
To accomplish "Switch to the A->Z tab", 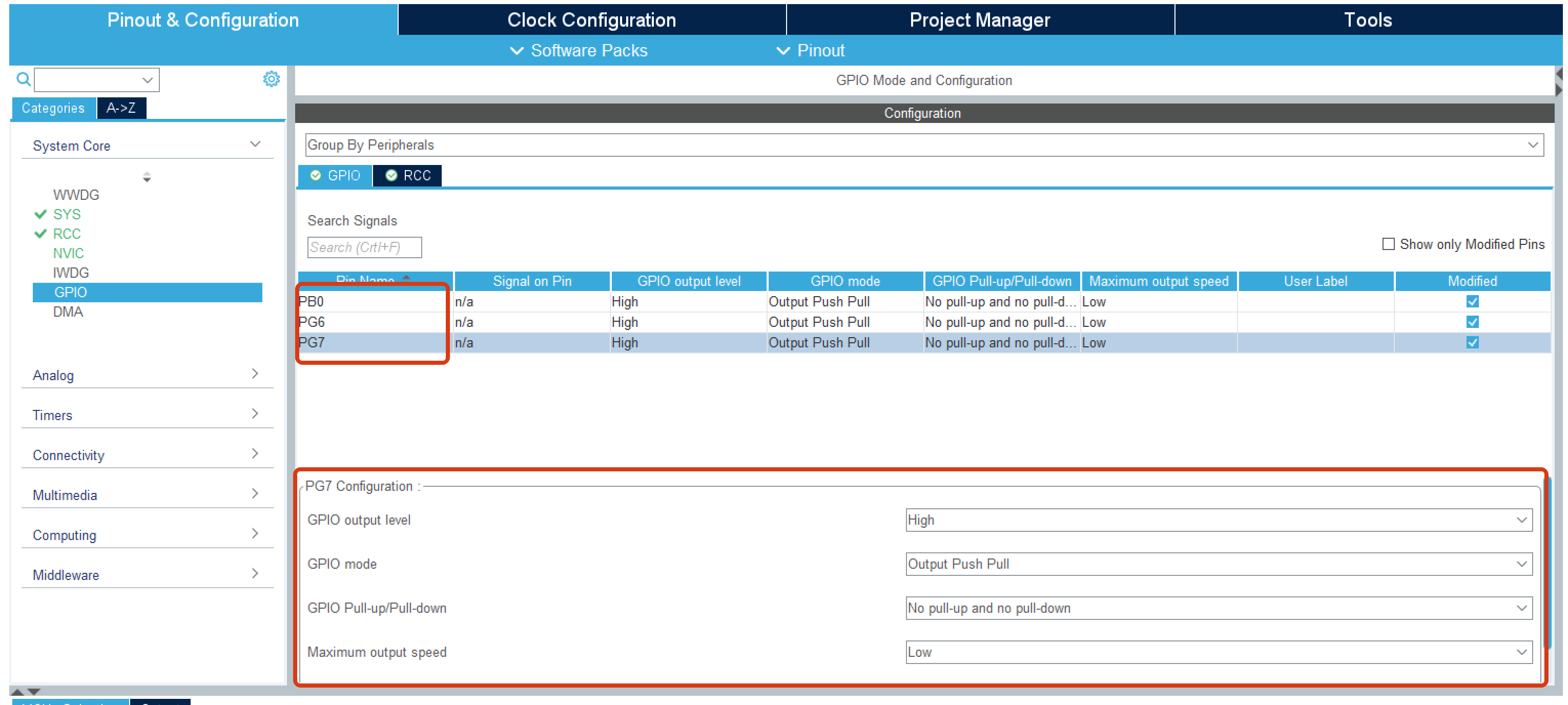I will point(121,108).
